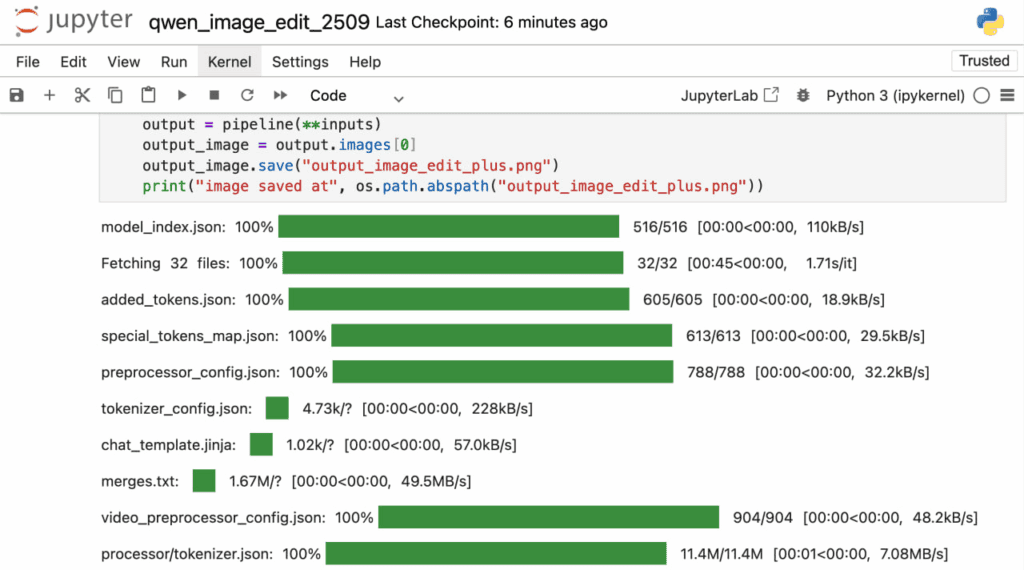
Task: Open the Settings menu
Action: pyautogui.click(x=300, y=62)
